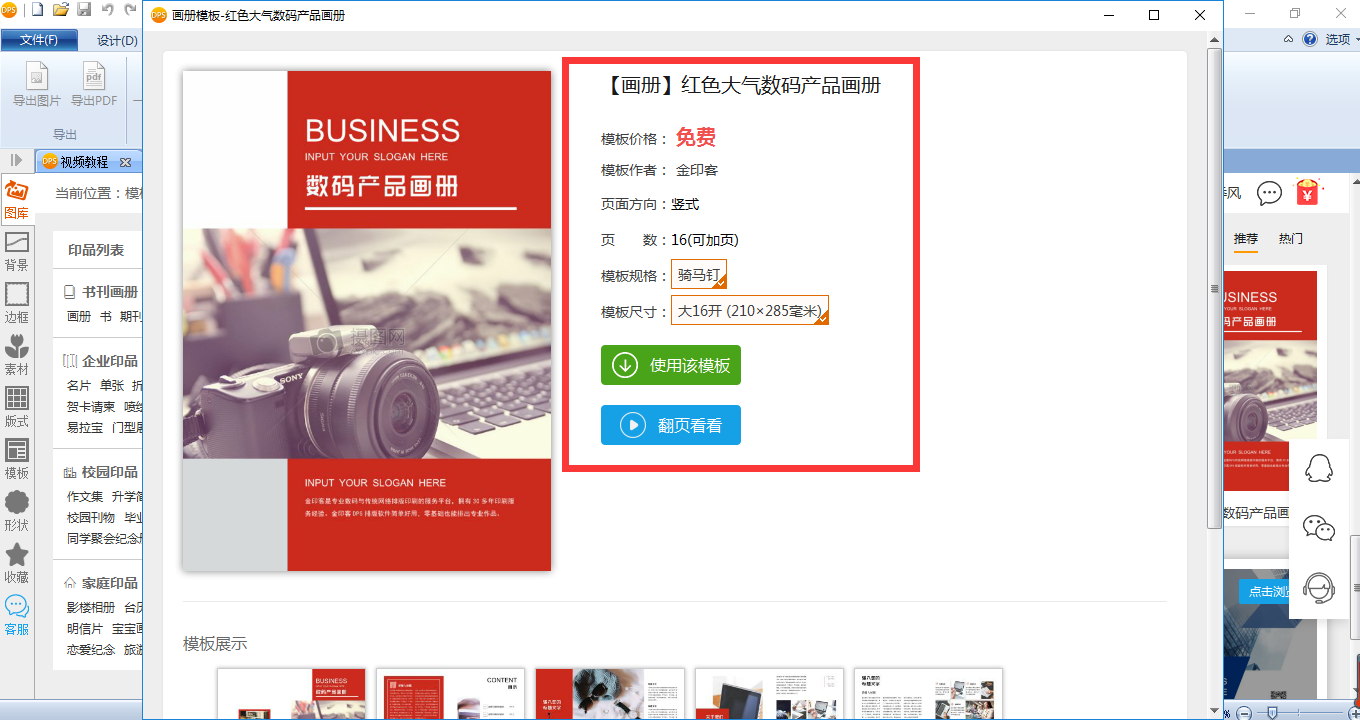Click the 导出图片 export image icon
The image size is (1360, 720).
click(x=37, y=85)
